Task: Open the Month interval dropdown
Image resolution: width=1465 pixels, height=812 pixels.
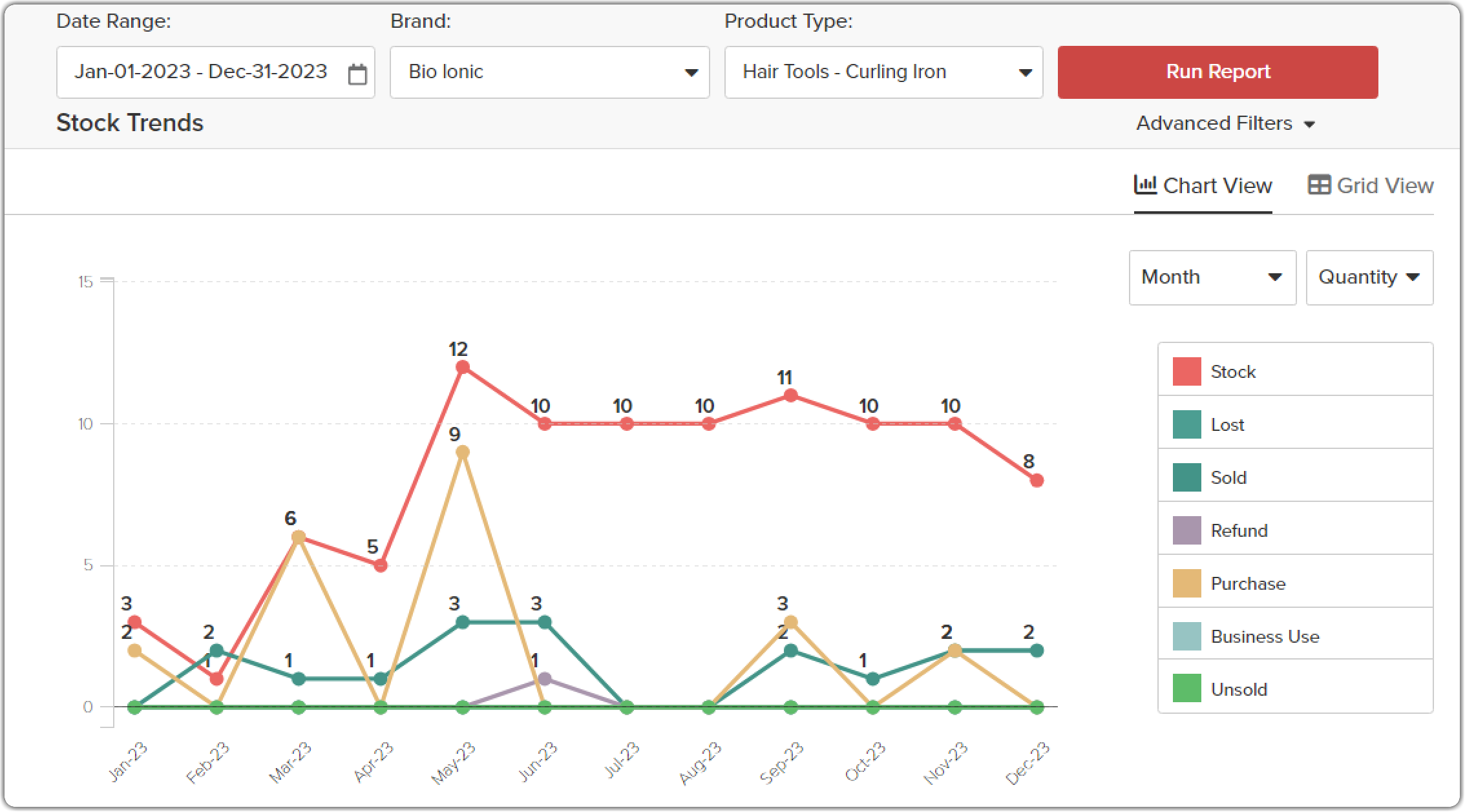Action: [1212, 277]
